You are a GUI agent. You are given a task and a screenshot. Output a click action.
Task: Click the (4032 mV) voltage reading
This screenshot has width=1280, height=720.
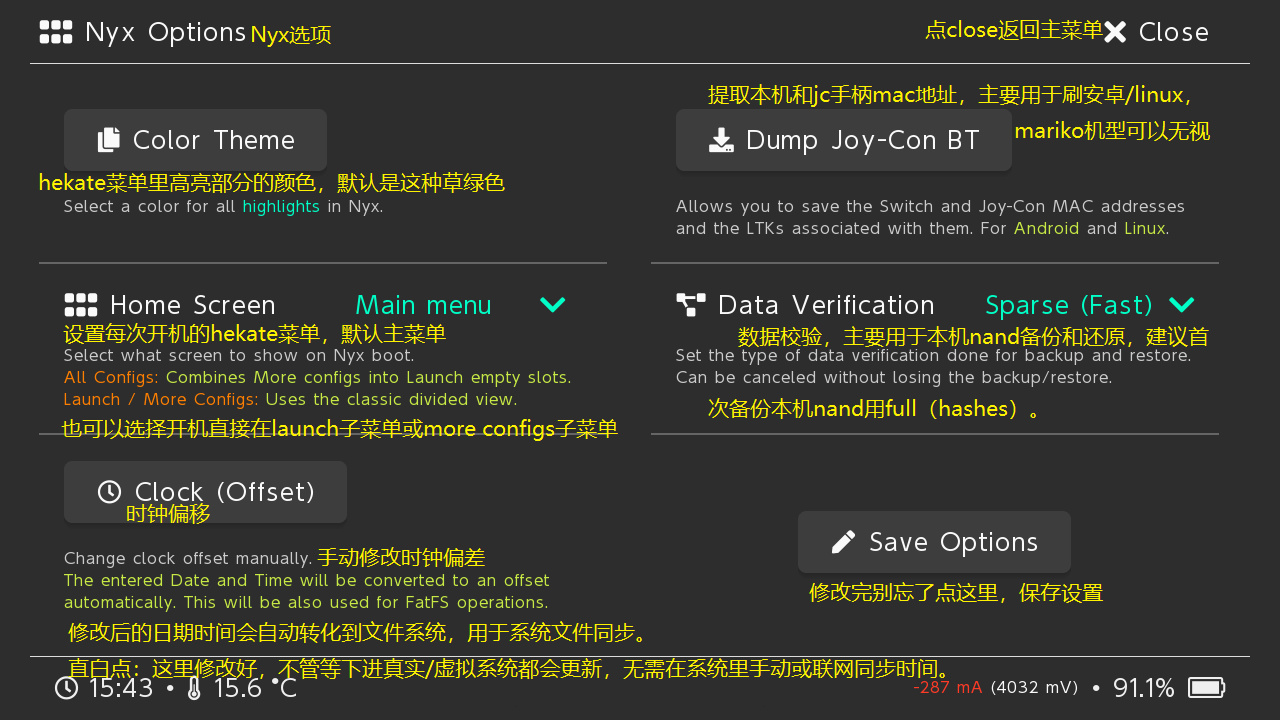click(x=1034, y=688)
